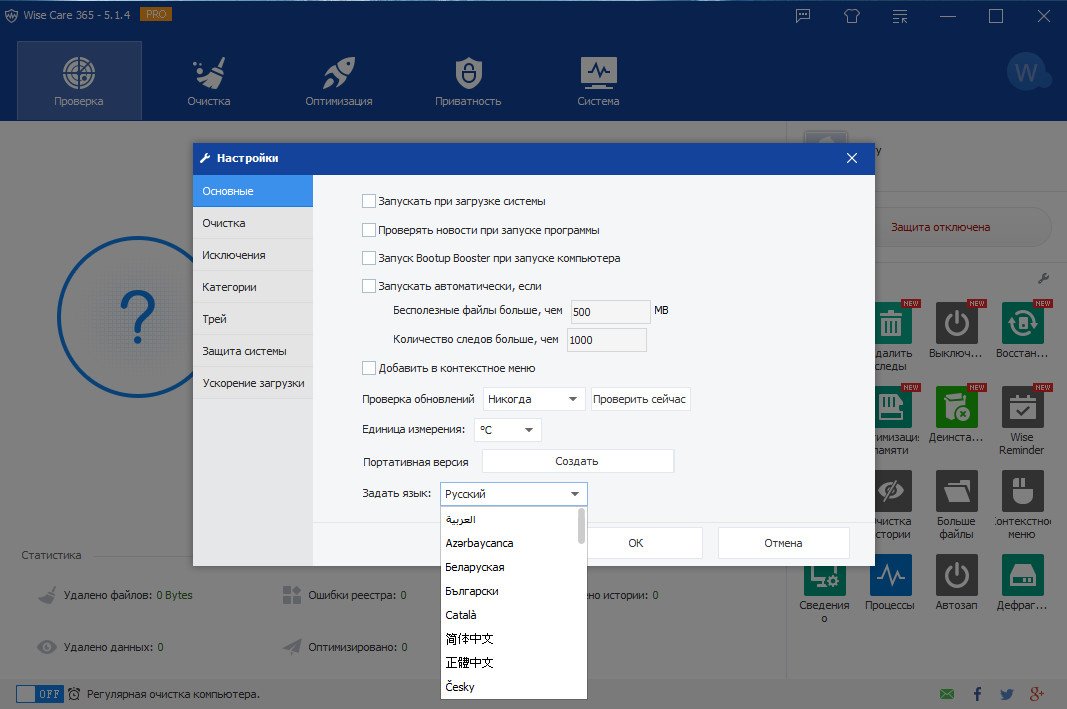This screenshot has width=1067, height=709.
Task: Open the Wise Reminder tool icon
Action: (x=1021, y=409)
